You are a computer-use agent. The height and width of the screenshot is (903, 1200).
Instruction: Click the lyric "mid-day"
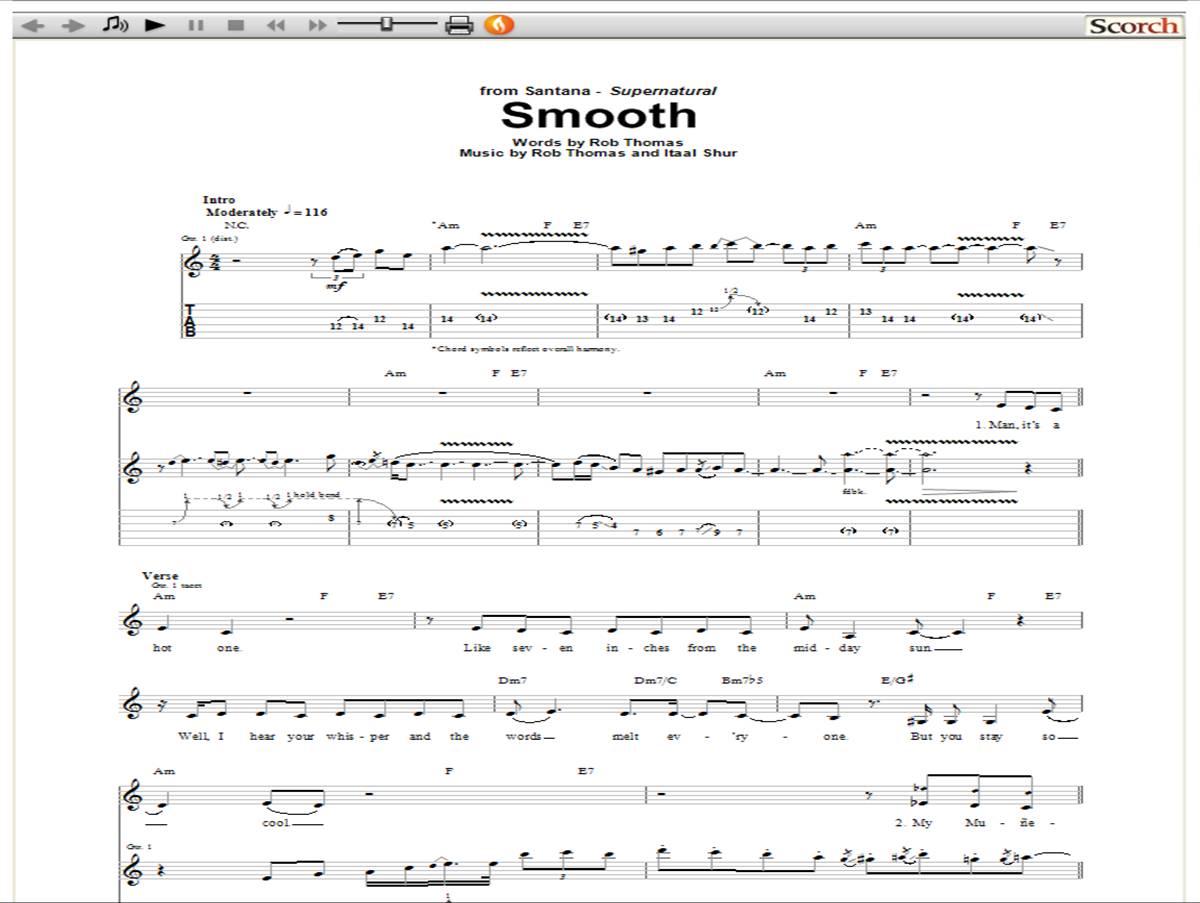pyautogui.click(x=826, y=648)
